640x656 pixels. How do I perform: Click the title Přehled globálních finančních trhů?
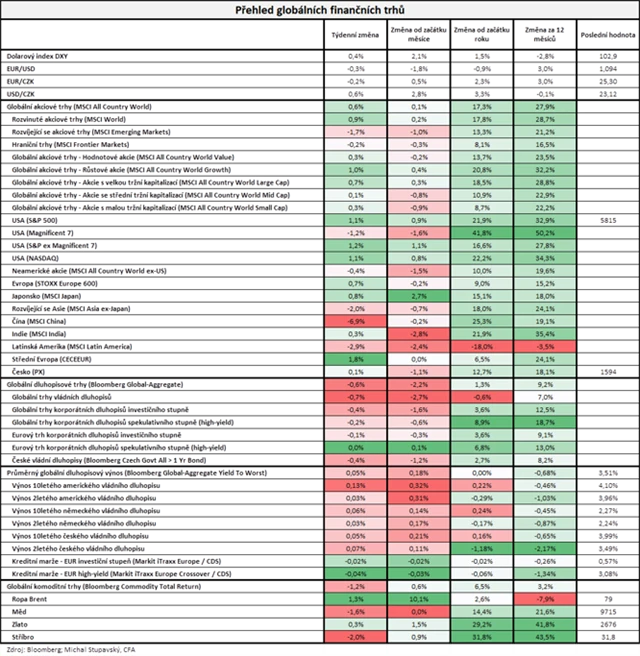coord(320,10)
